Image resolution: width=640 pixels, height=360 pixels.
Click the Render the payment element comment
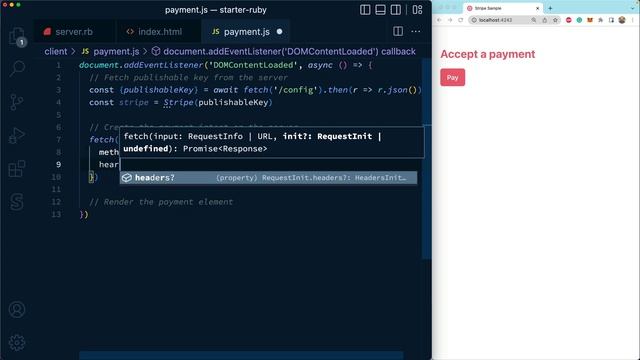click(x=161, y=202)
